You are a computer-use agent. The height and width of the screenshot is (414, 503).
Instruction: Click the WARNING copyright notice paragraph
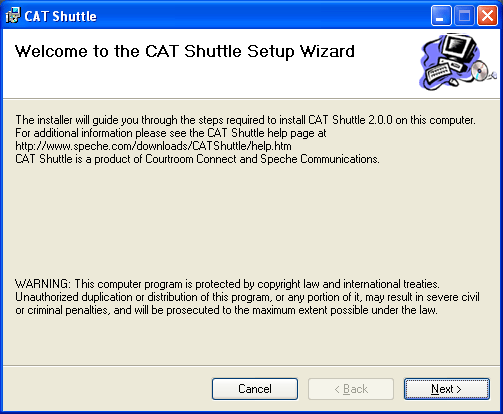coord(247,297)
